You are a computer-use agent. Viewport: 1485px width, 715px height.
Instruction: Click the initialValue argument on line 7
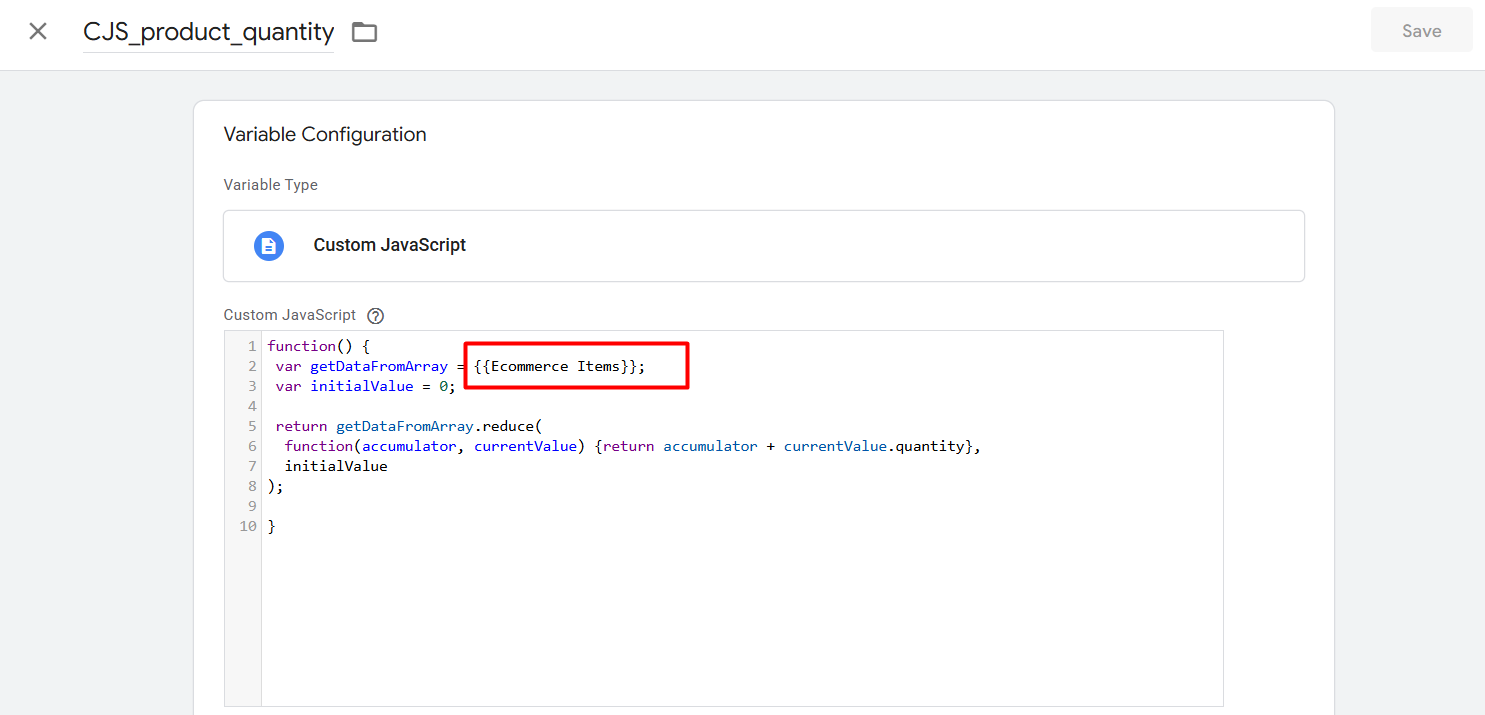point(335,467)
